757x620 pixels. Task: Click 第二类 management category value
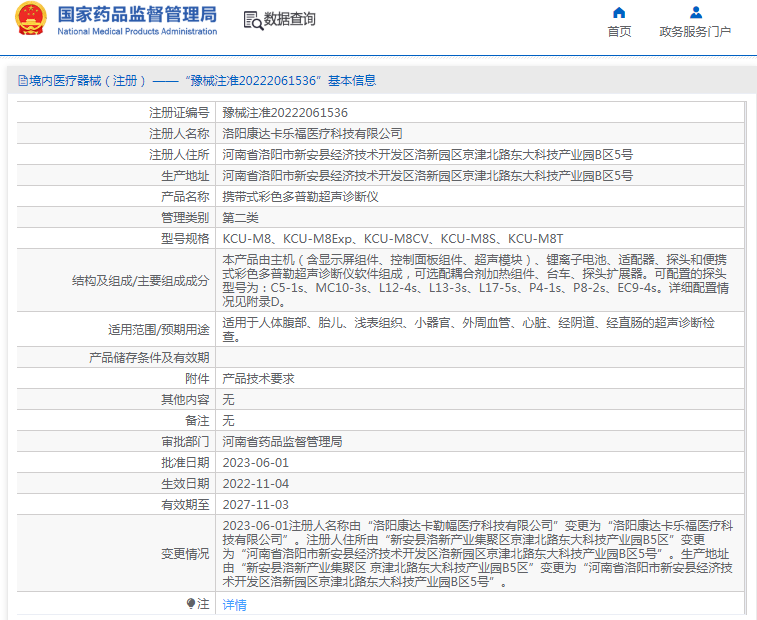point(240,218)
